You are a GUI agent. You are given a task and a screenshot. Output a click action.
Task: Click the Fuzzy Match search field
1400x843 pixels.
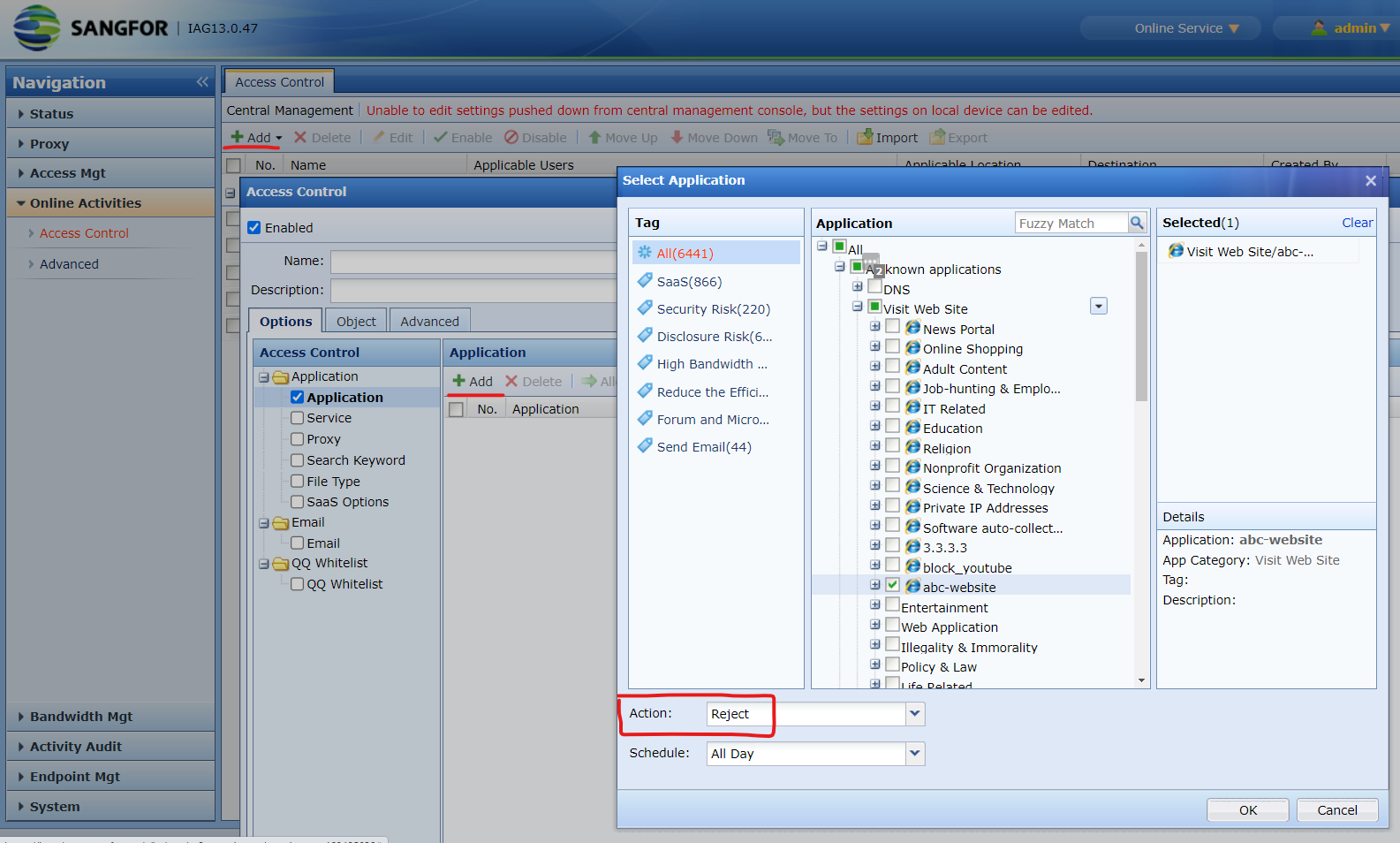pyautogui.click(x=1071, y=224)
